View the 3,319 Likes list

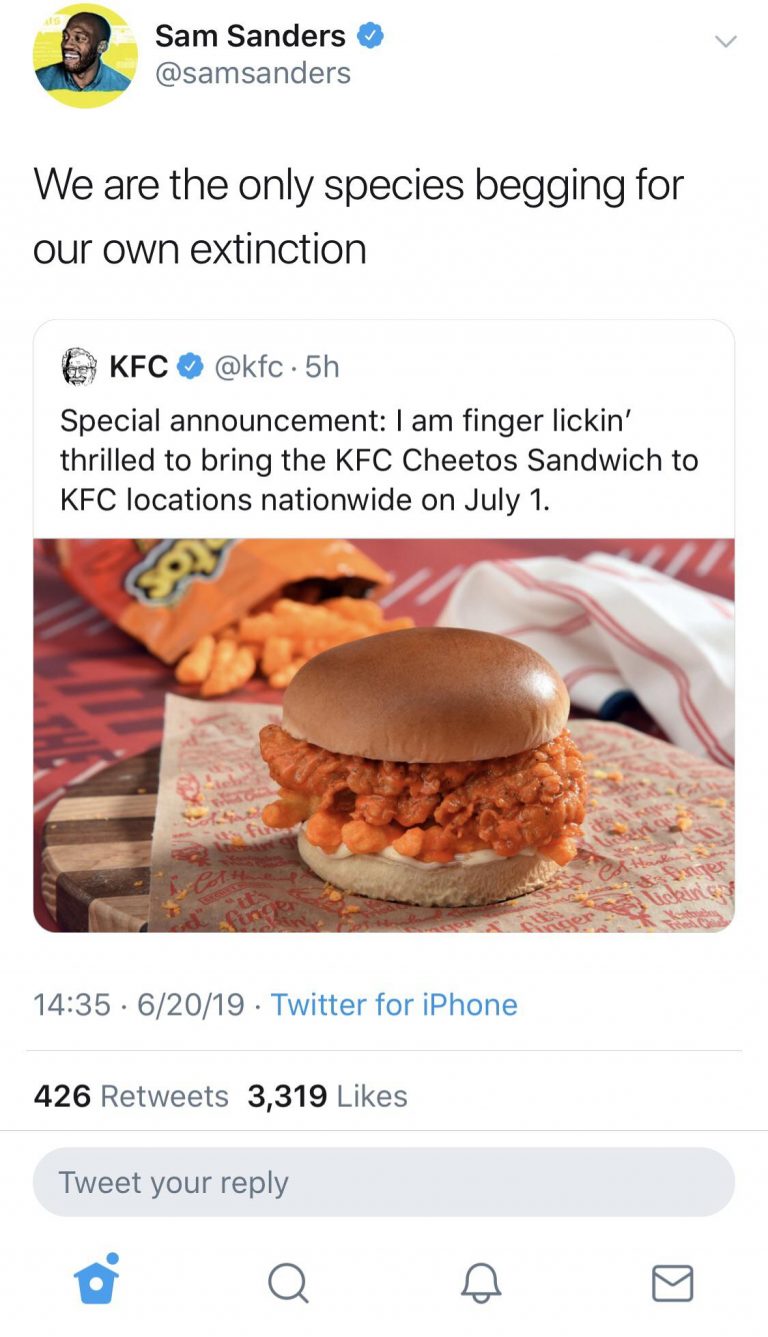click(x=327, y=1096)
